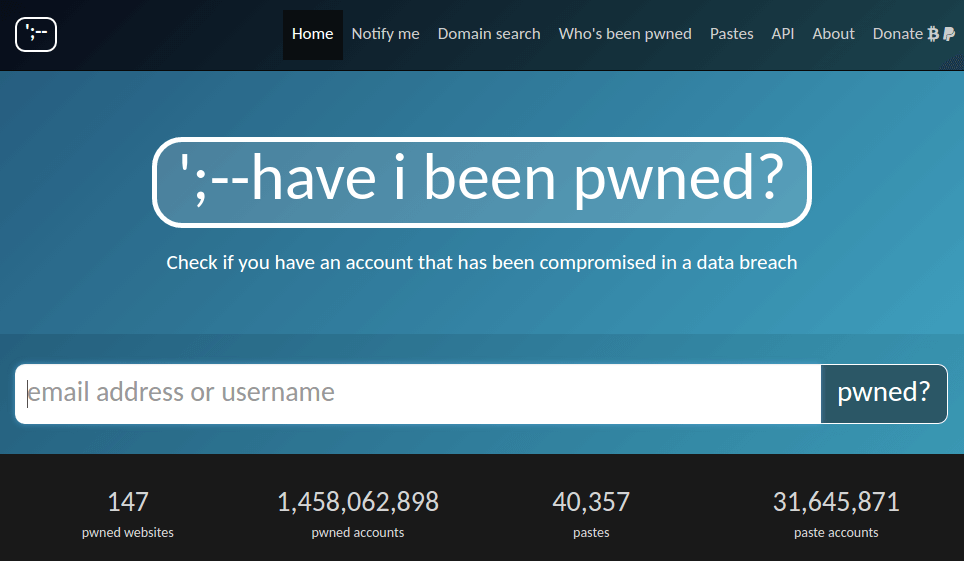Click the ';--have i been pwned? banner
Image resolution: width=964 pixels, height=561 pixels.
point(481,182)
